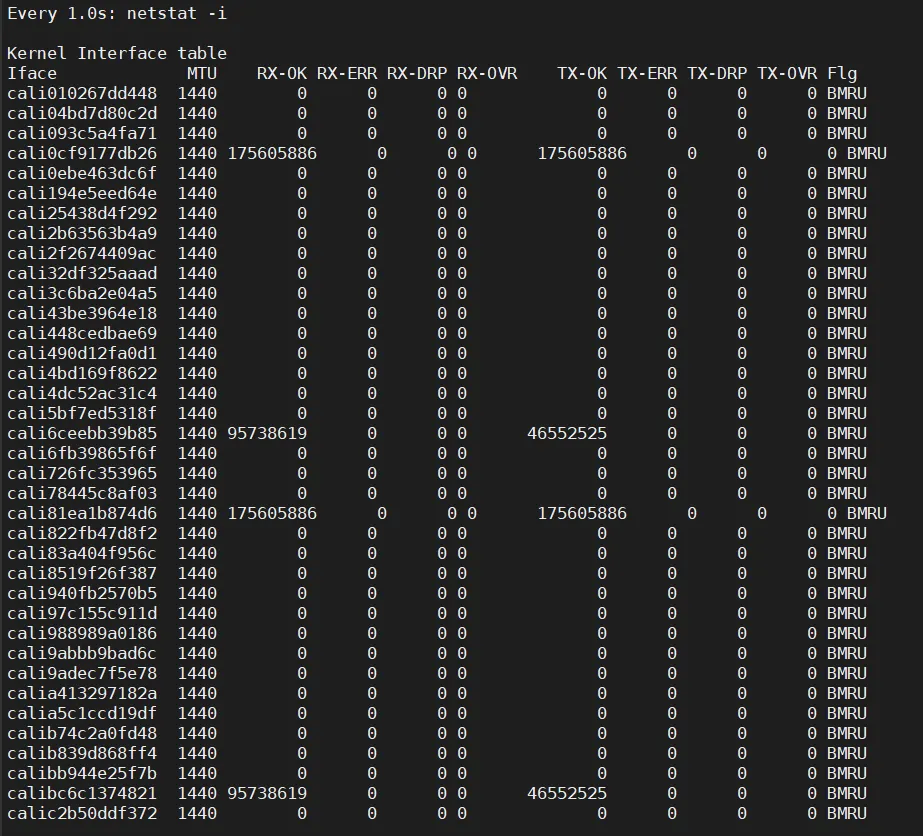923x836 pixels.
Task: Select interface name cali6fb39865f6f
Action: pos(82,454)
